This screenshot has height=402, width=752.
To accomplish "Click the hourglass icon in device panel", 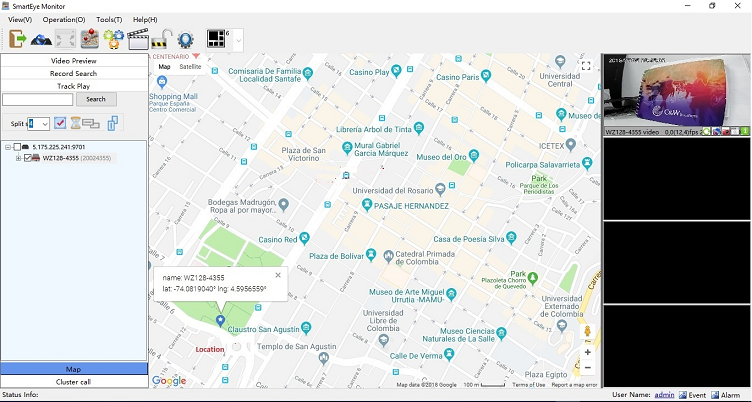I will click(76, 123).
